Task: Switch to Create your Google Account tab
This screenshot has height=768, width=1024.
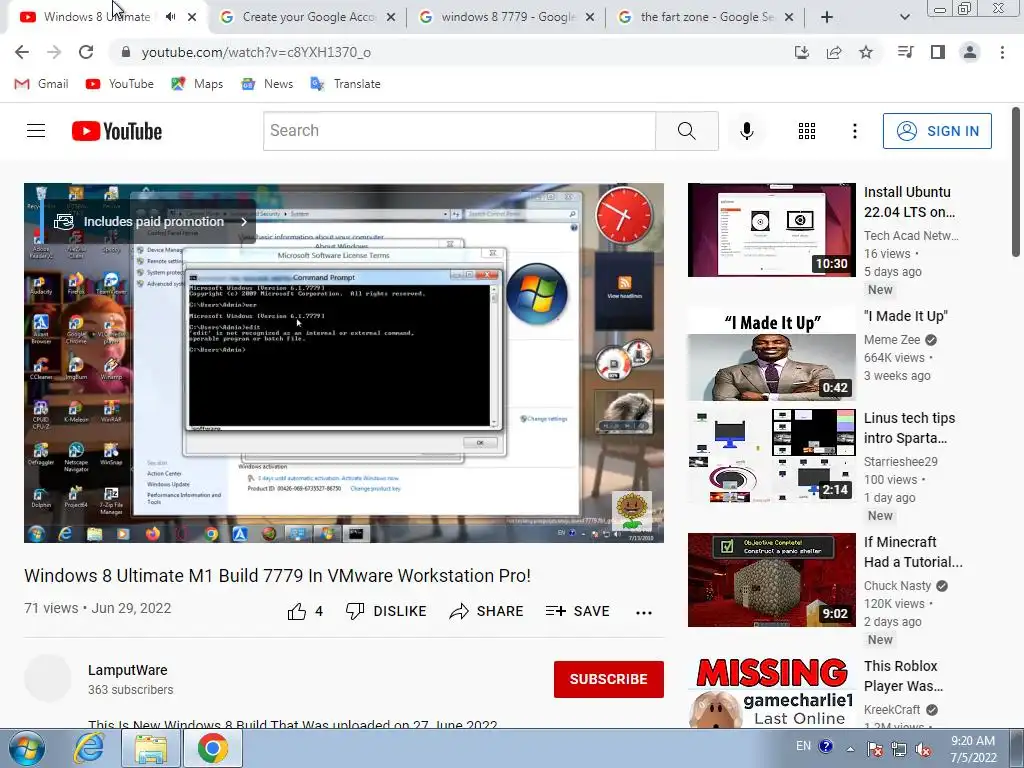Action: tap(308, 17)
